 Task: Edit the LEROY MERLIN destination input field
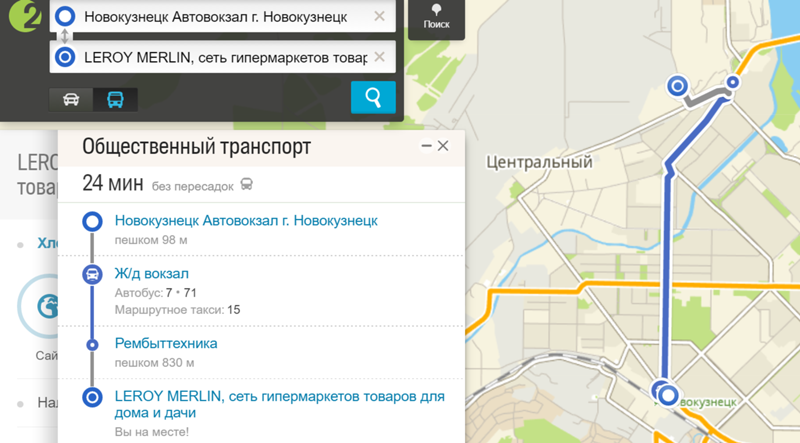pos(222,57)
